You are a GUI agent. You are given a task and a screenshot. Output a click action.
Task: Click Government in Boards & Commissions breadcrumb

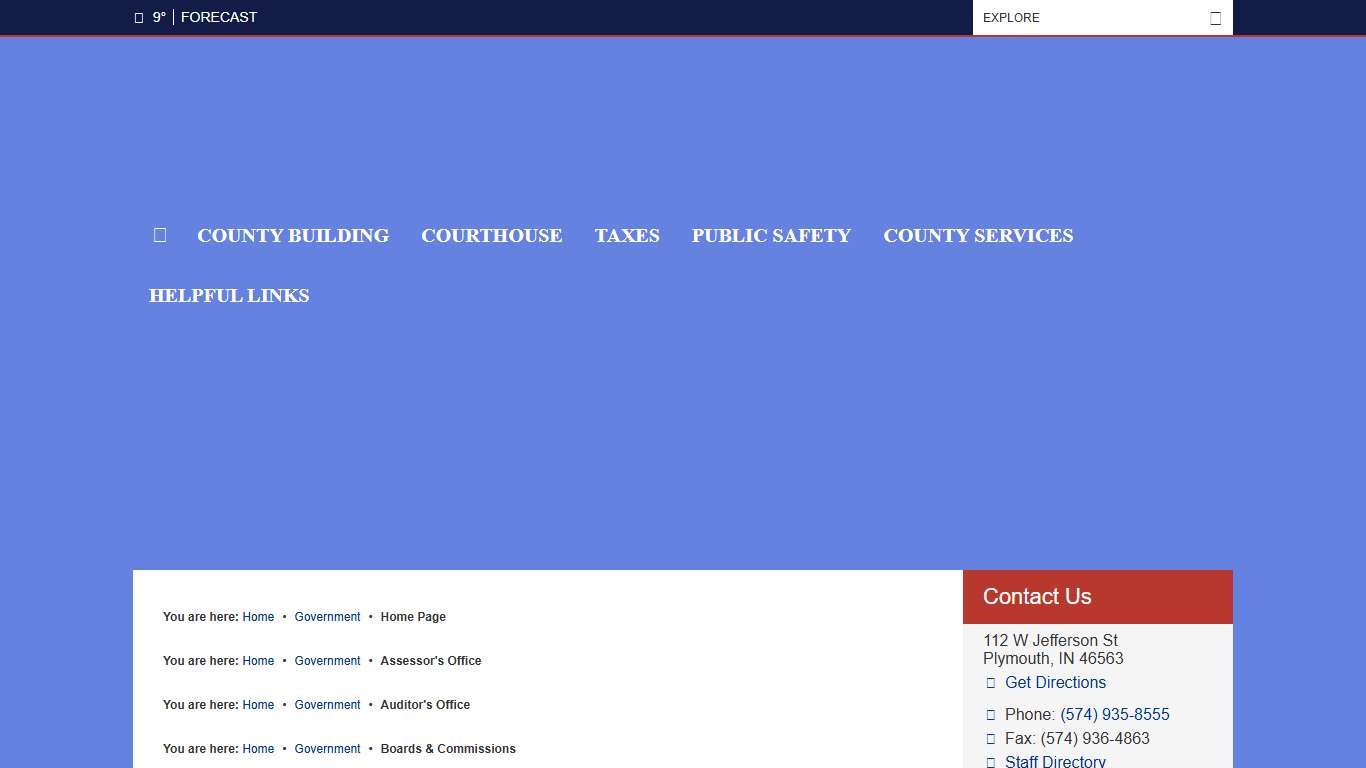327,749
